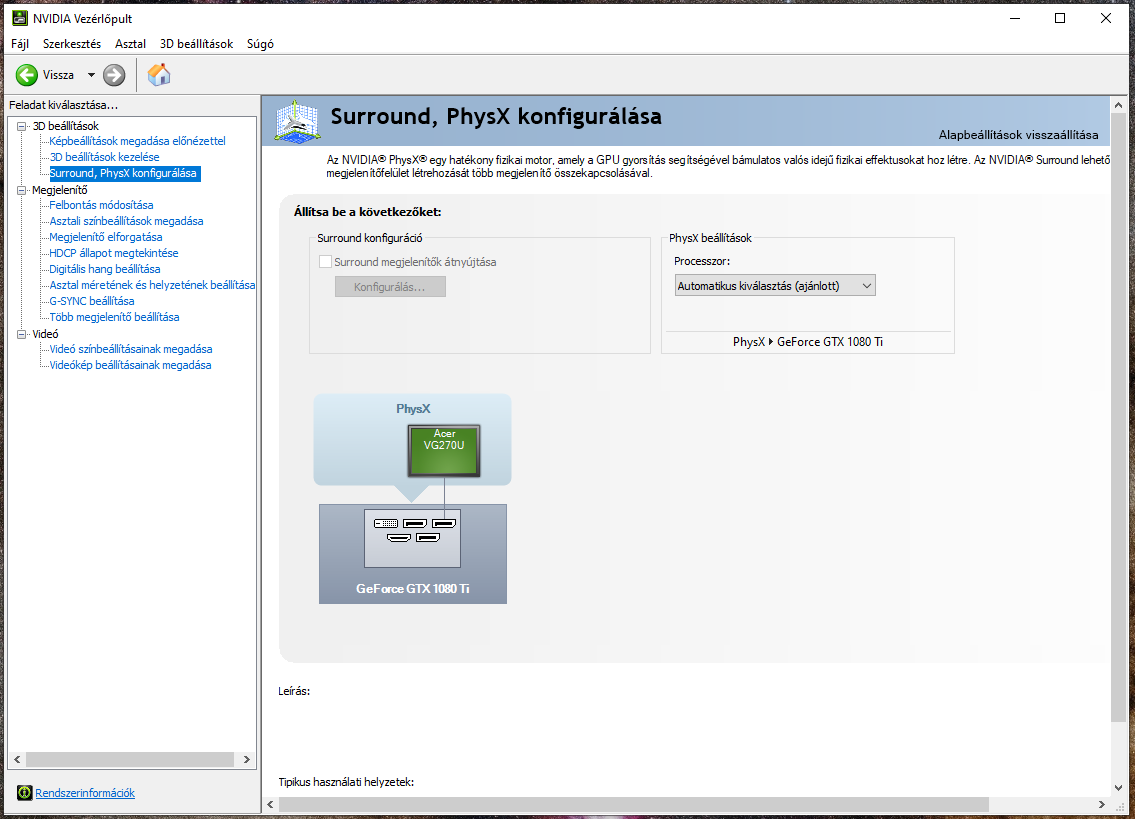Open the Szerkesztés menu
The width and height of the screenshot is (1135, 819).
pos(72,43)
